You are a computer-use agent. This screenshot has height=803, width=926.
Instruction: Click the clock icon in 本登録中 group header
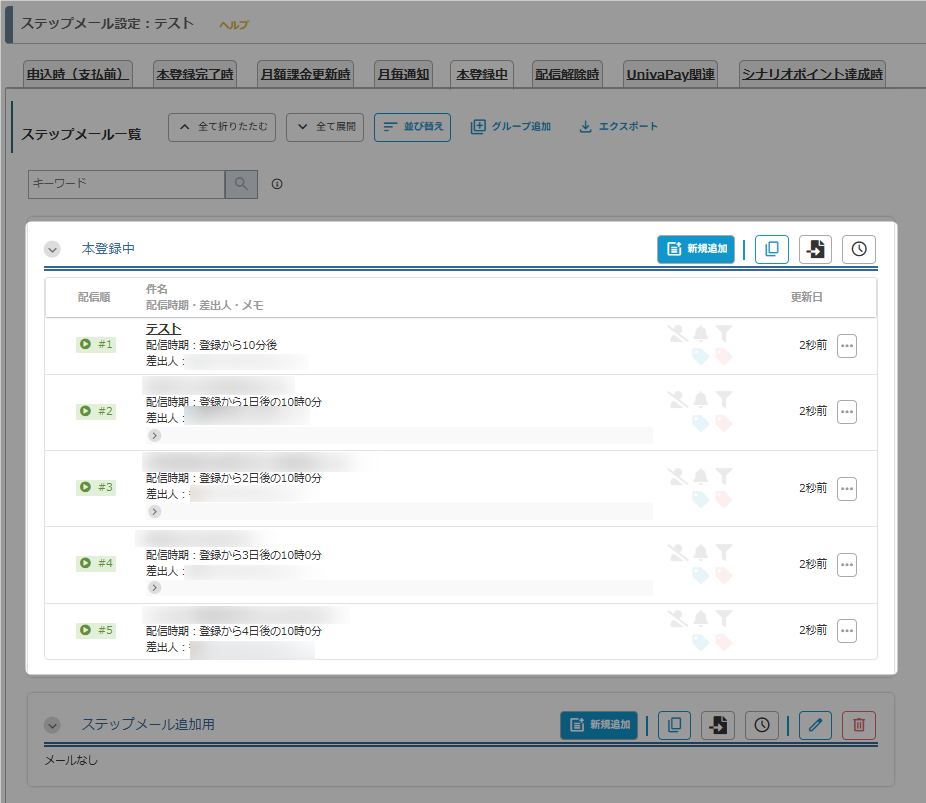[859, 250]
